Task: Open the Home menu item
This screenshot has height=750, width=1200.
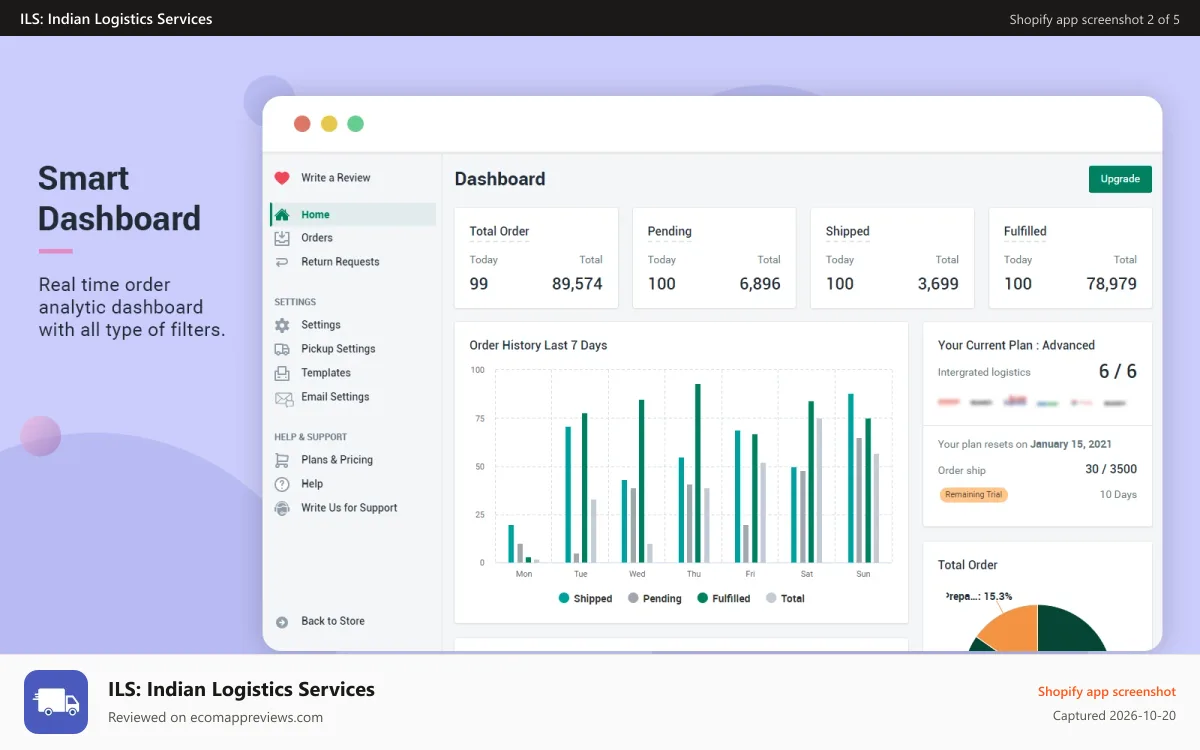Action: pos(353,214)
